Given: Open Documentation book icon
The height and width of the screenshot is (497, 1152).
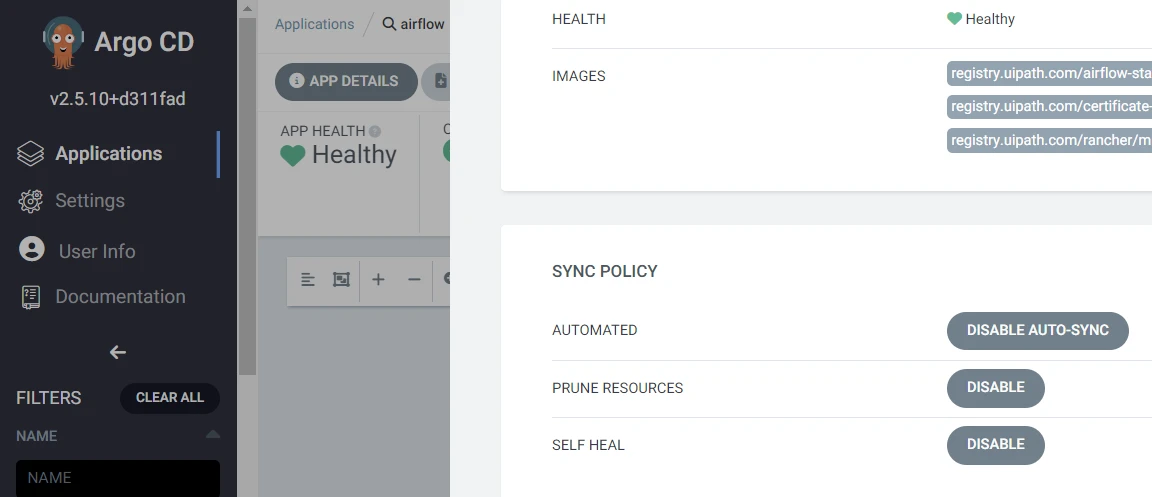Looking at the screenshot, I should tap(31, 296).
